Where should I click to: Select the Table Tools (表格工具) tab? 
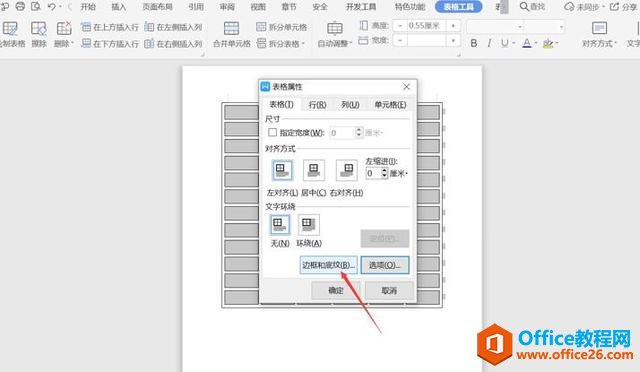pos(459,7)
